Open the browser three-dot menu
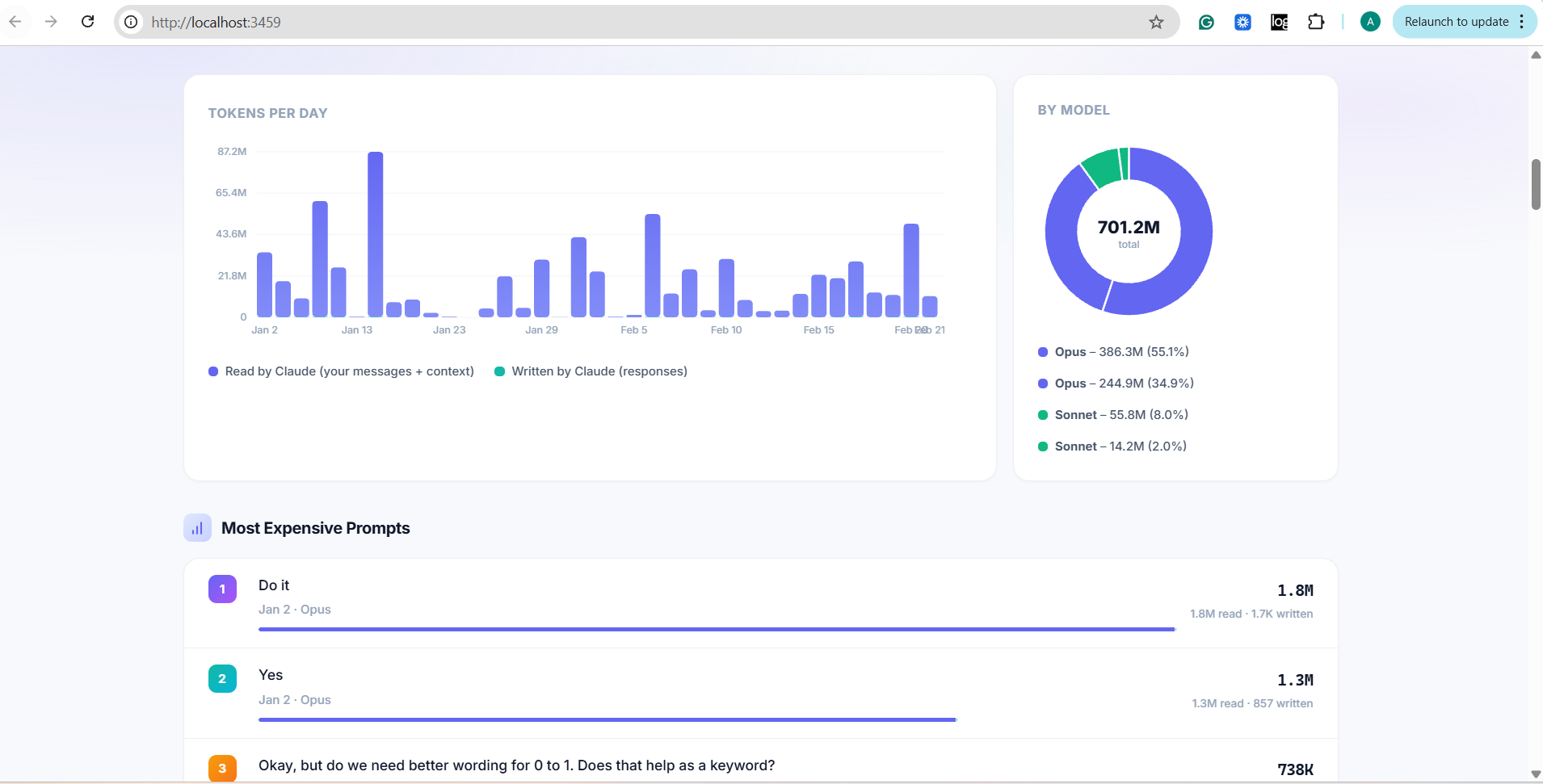The width and height of the screenshot is (1543, 784). pyautogui.click(x=1522, y=22)
